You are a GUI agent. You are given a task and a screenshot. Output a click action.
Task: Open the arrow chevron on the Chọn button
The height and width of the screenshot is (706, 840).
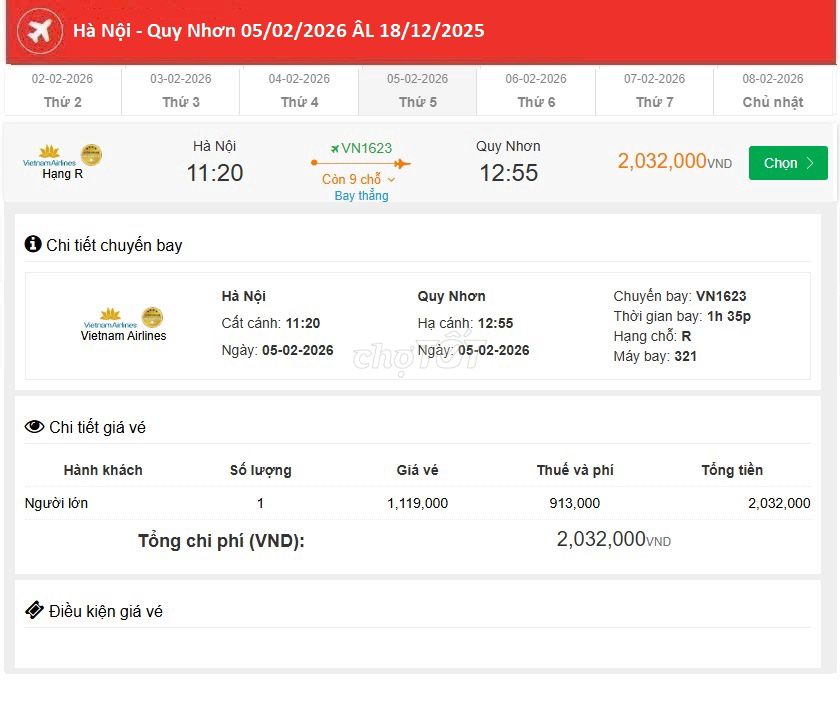[812, 163]
